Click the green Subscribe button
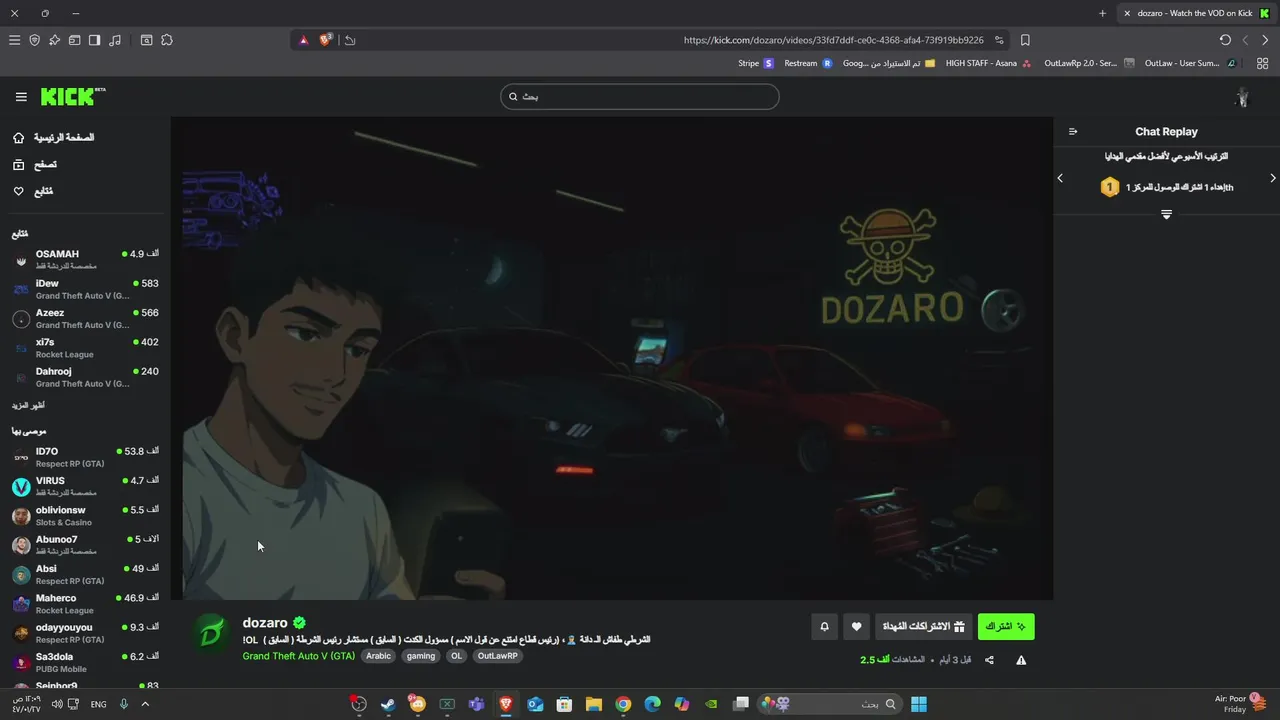Viewport: 1280px width, 720px height. (1006, 627)
